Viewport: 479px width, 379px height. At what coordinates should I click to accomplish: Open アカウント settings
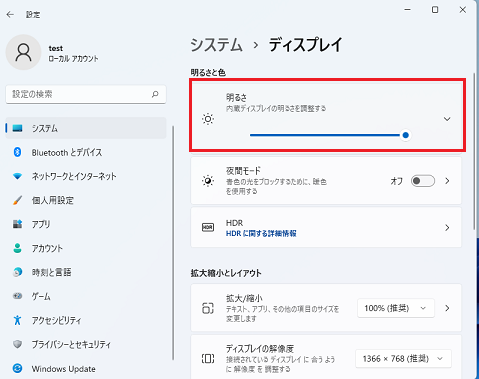click(86, 248)
